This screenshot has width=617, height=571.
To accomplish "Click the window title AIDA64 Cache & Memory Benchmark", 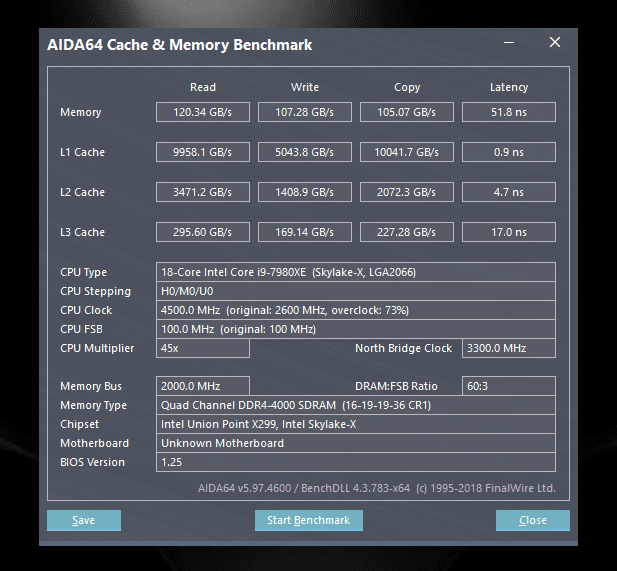I will coord(179,45).
